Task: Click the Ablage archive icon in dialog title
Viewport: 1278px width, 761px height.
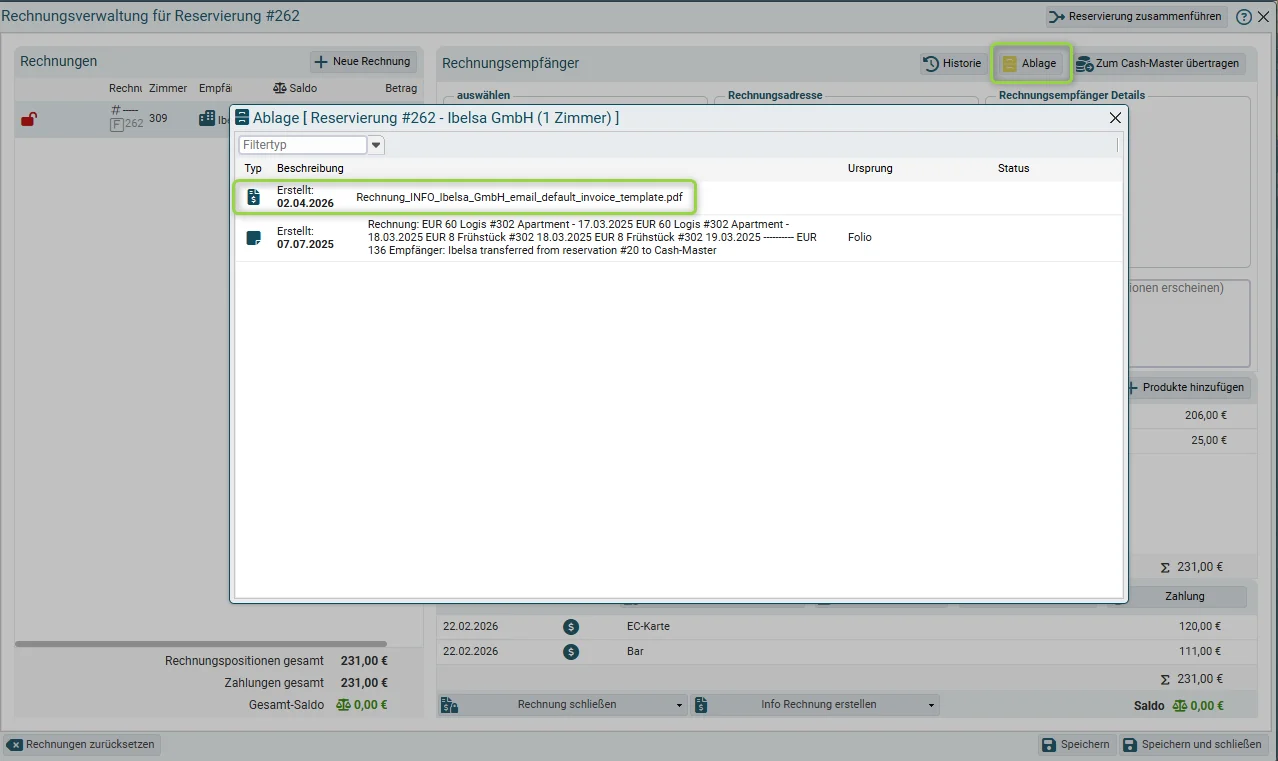Action: click(x=242, y=118)
